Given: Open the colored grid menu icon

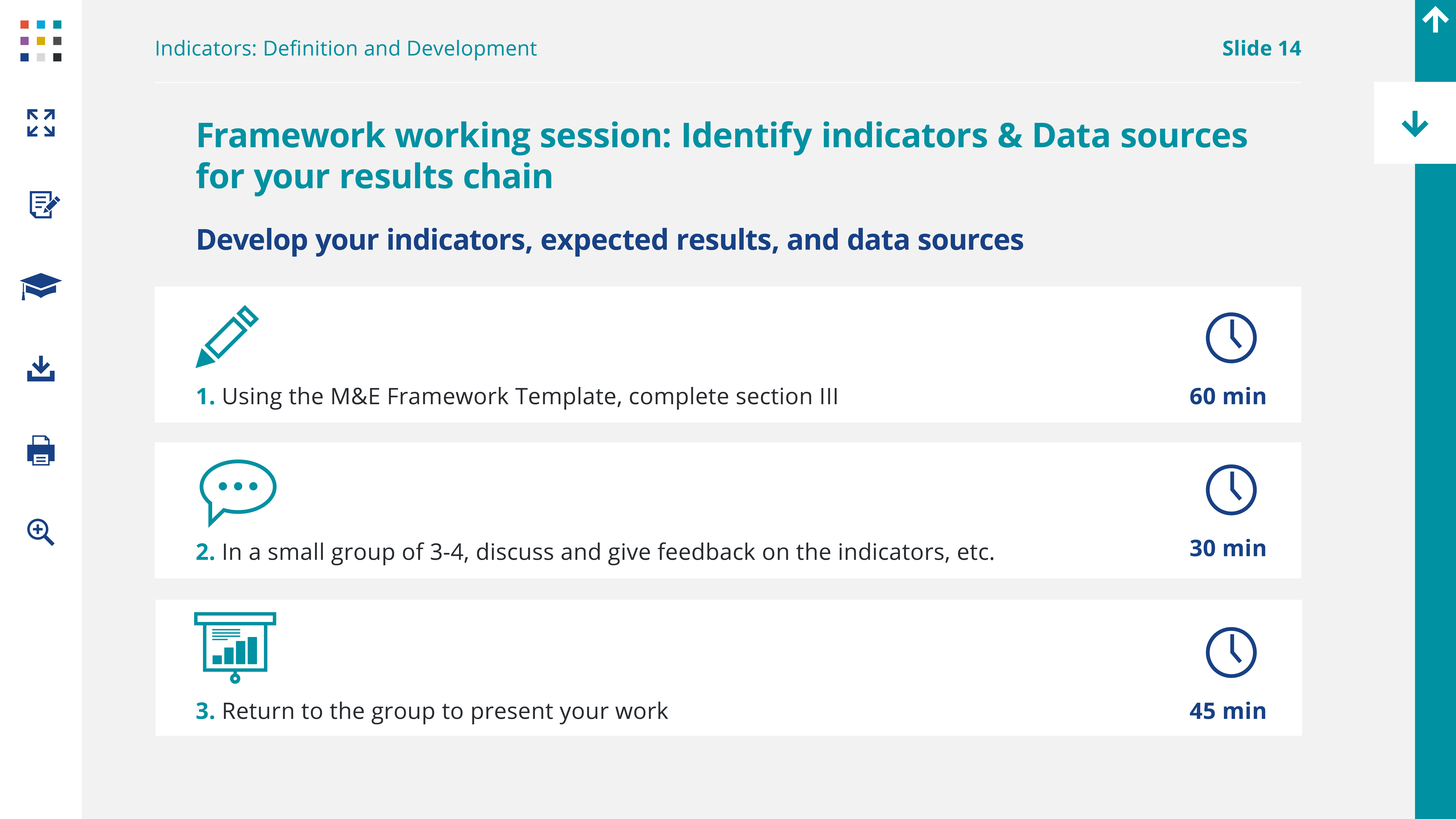Looking at the screenshot, I should [41, 41].
